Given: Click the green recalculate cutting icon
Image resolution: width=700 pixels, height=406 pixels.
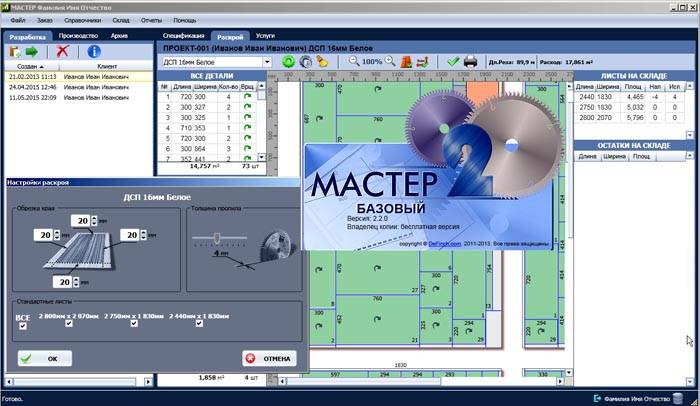Looking at the screenshot, I should coord(289,62).
